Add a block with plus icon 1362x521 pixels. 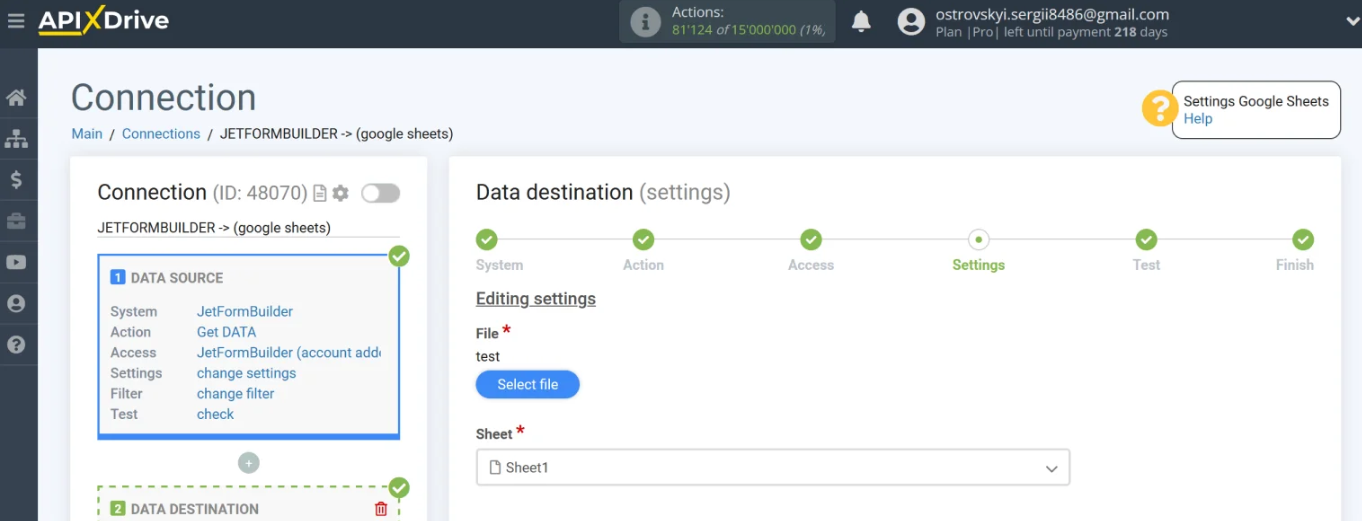(249, 463)
